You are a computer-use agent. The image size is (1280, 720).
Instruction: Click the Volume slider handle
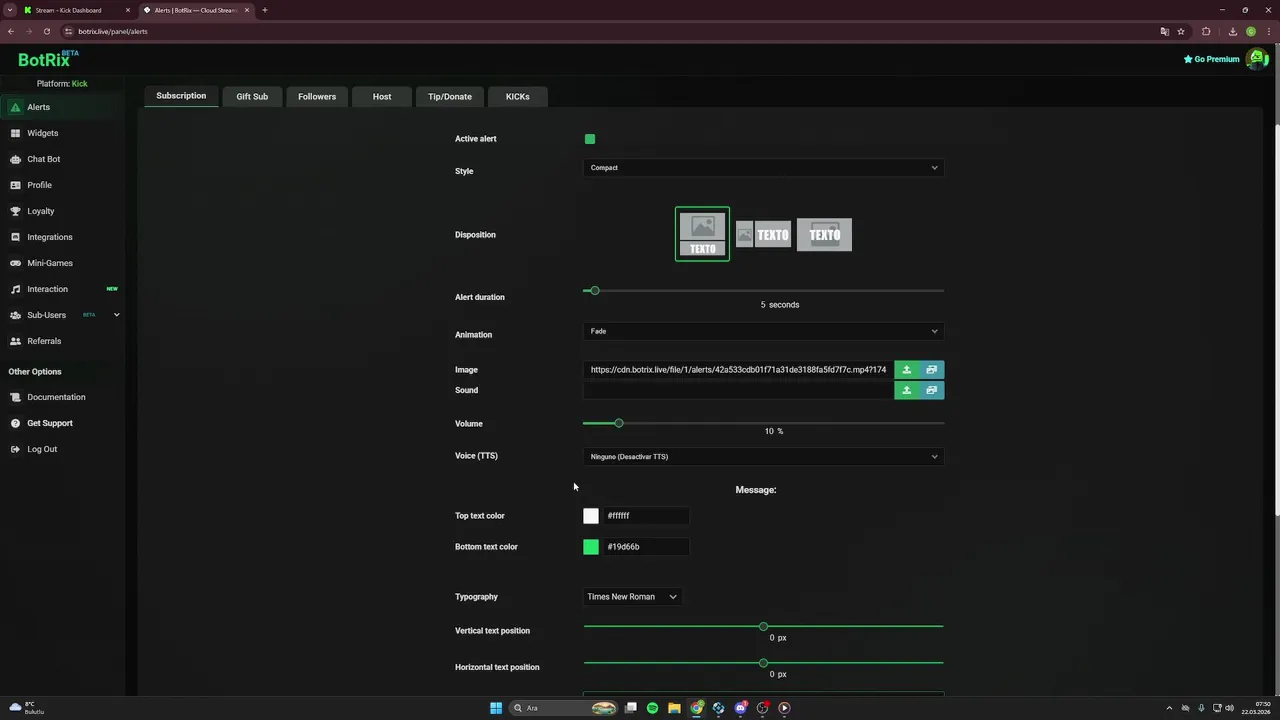tap(618, 423)
